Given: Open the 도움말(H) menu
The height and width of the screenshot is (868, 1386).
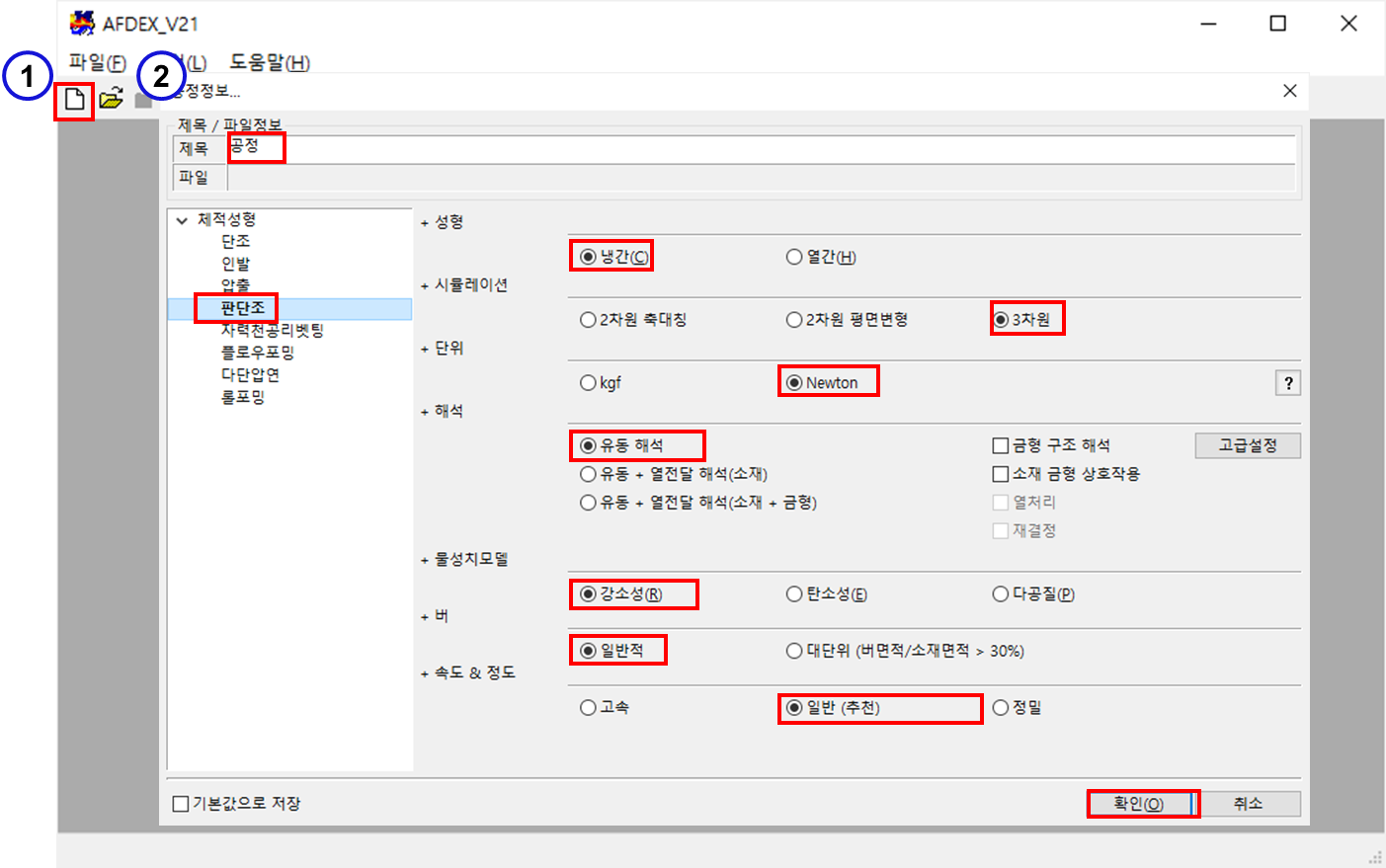Looking at the screenshot, I should pyautogui.click(x=270, y=62).
